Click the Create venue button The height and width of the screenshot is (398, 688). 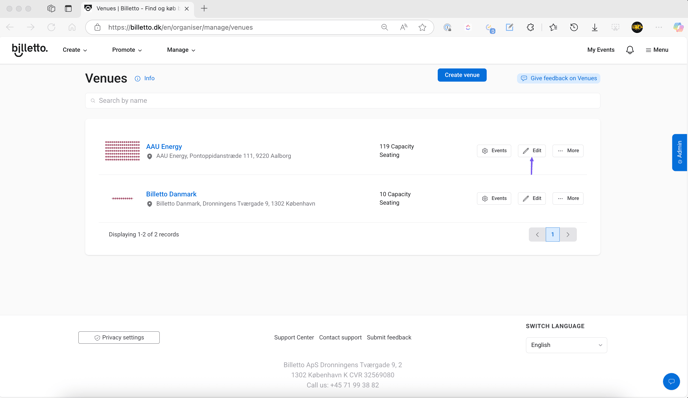(462, 75)
